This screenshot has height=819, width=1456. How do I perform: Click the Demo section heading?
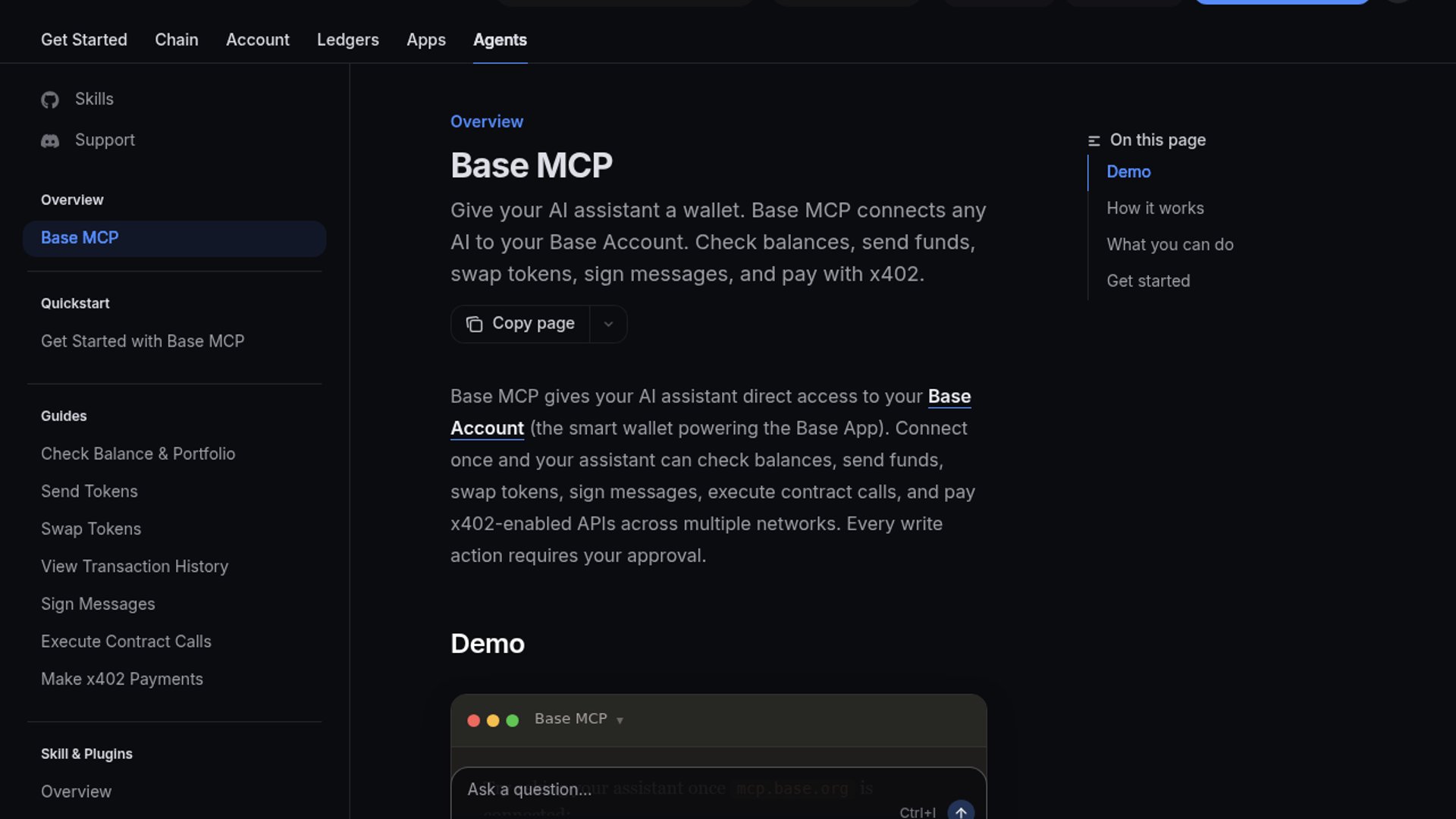(x=488, y=644)
